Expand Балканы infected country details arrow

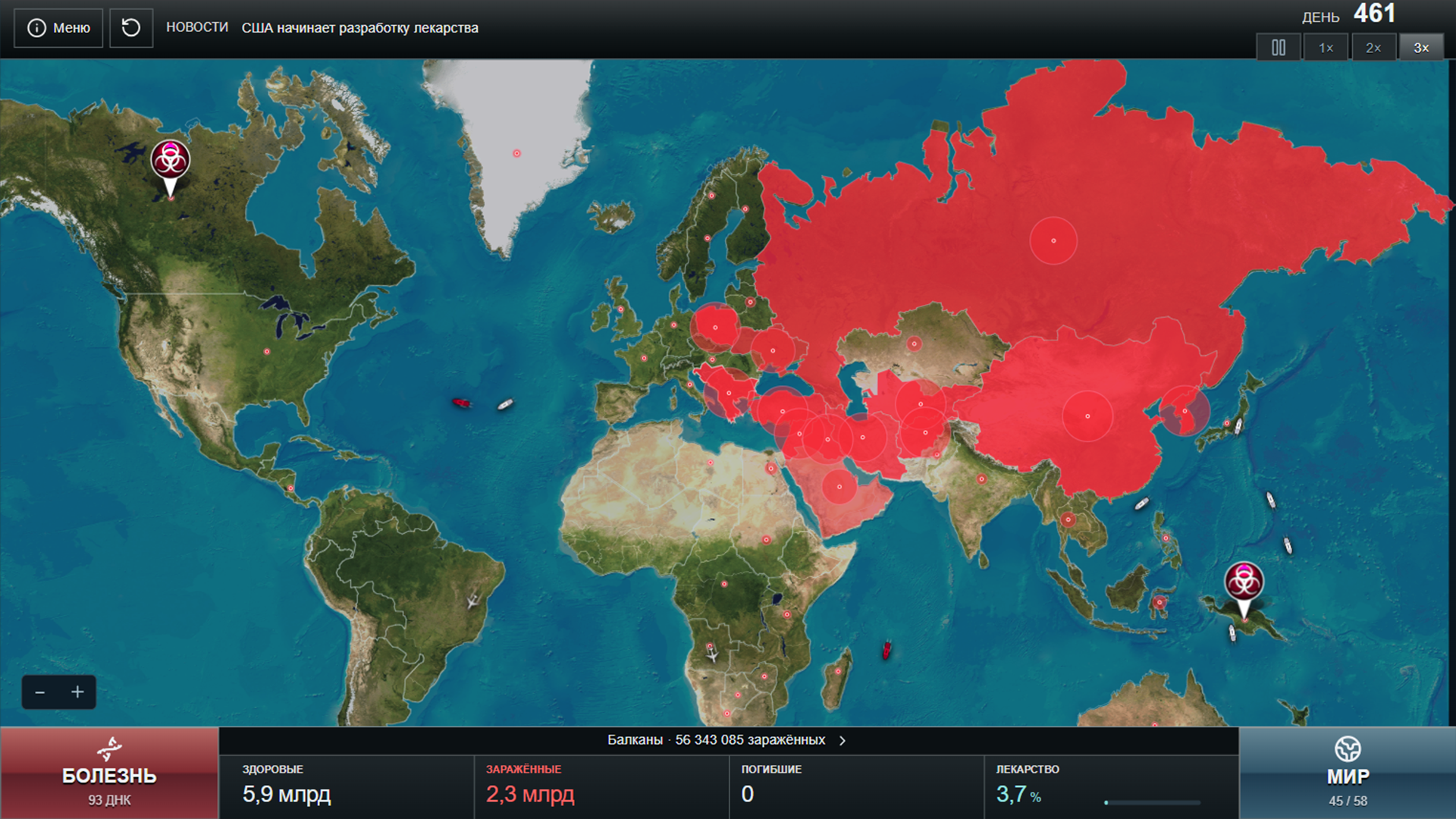click(843, 741)
